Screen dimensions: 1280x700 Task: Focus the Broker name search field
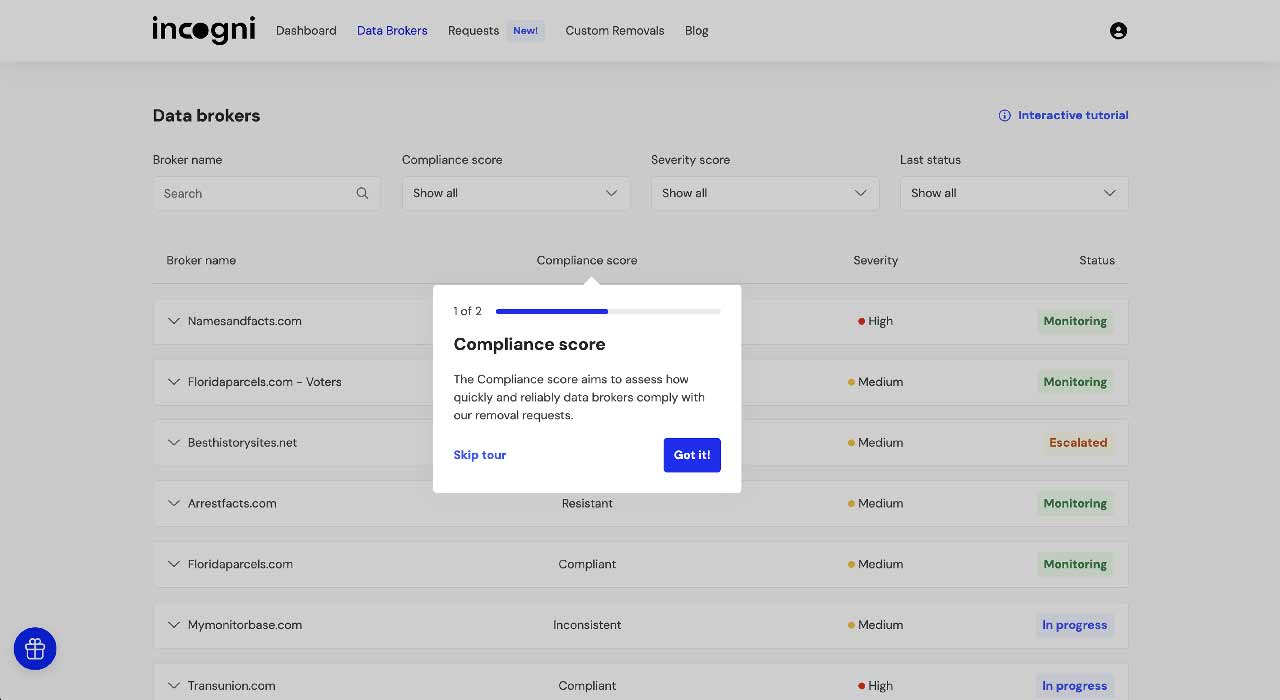[267, 193]
